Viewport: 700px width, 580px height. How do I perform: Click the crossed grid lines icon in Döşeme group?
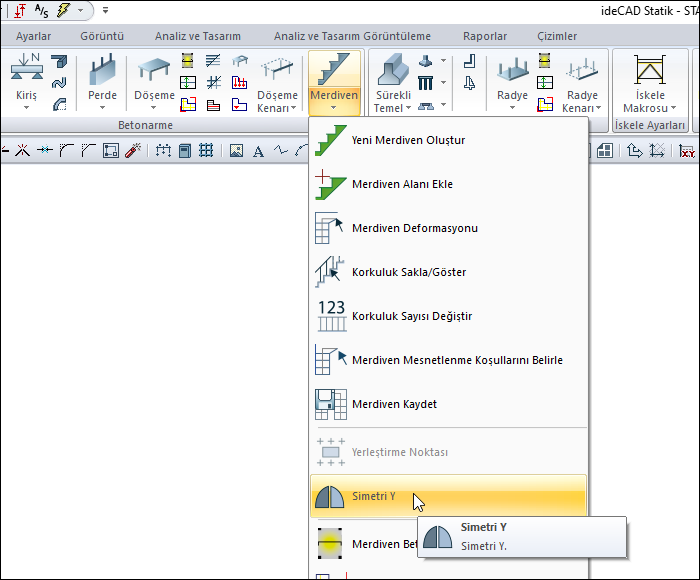click(213, 83)
